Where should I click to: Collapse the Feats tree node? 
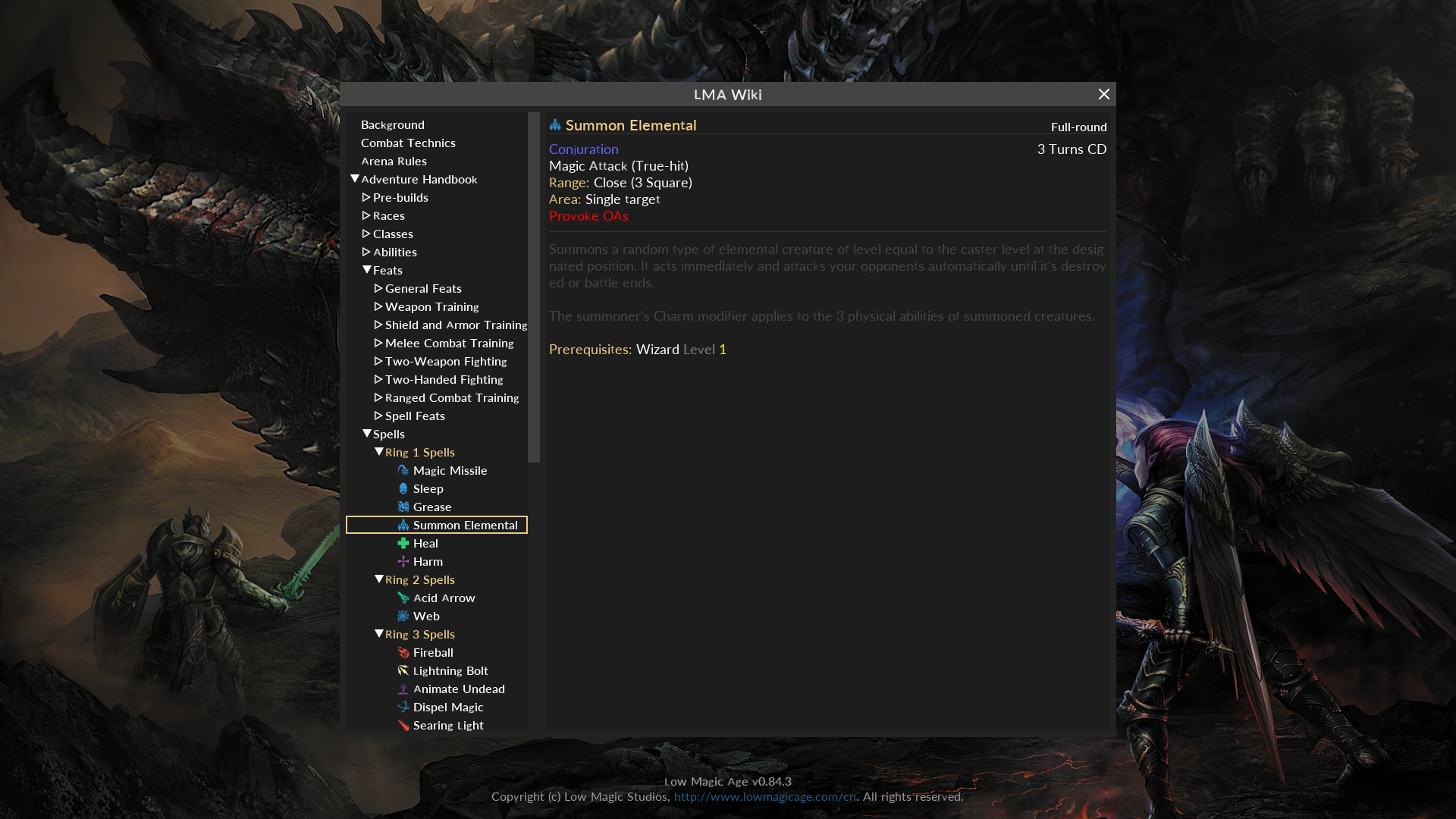coord(367,270)
